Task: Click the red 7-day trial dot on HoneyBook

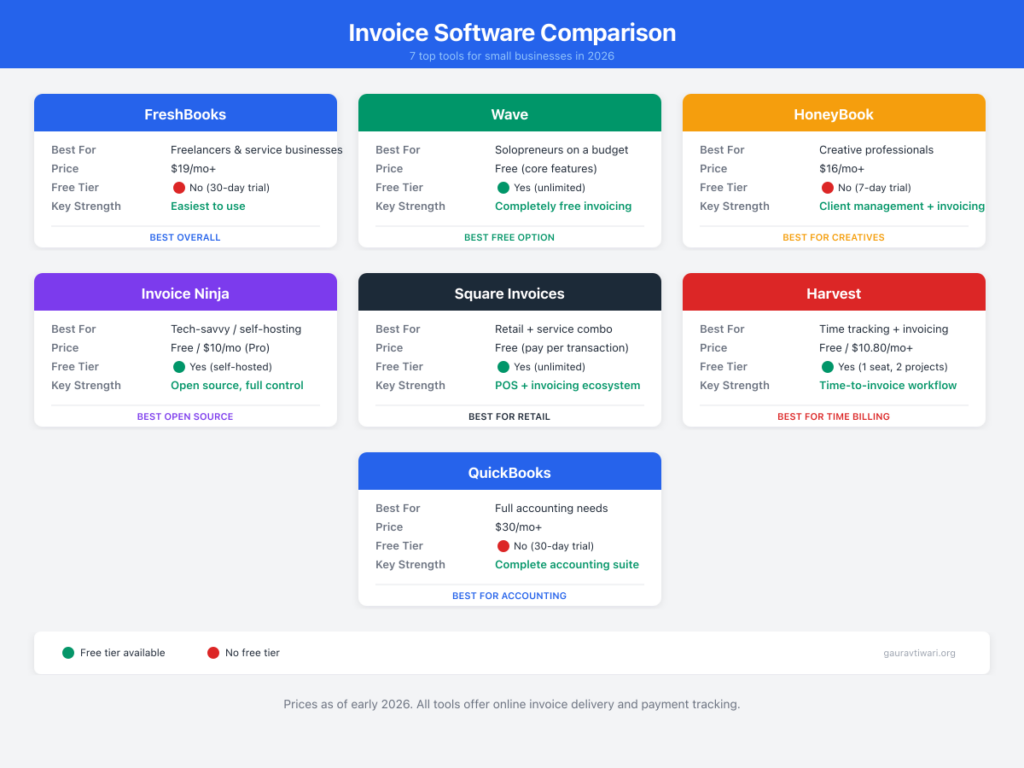Action: pyautogui.click(x=825, y=187)
